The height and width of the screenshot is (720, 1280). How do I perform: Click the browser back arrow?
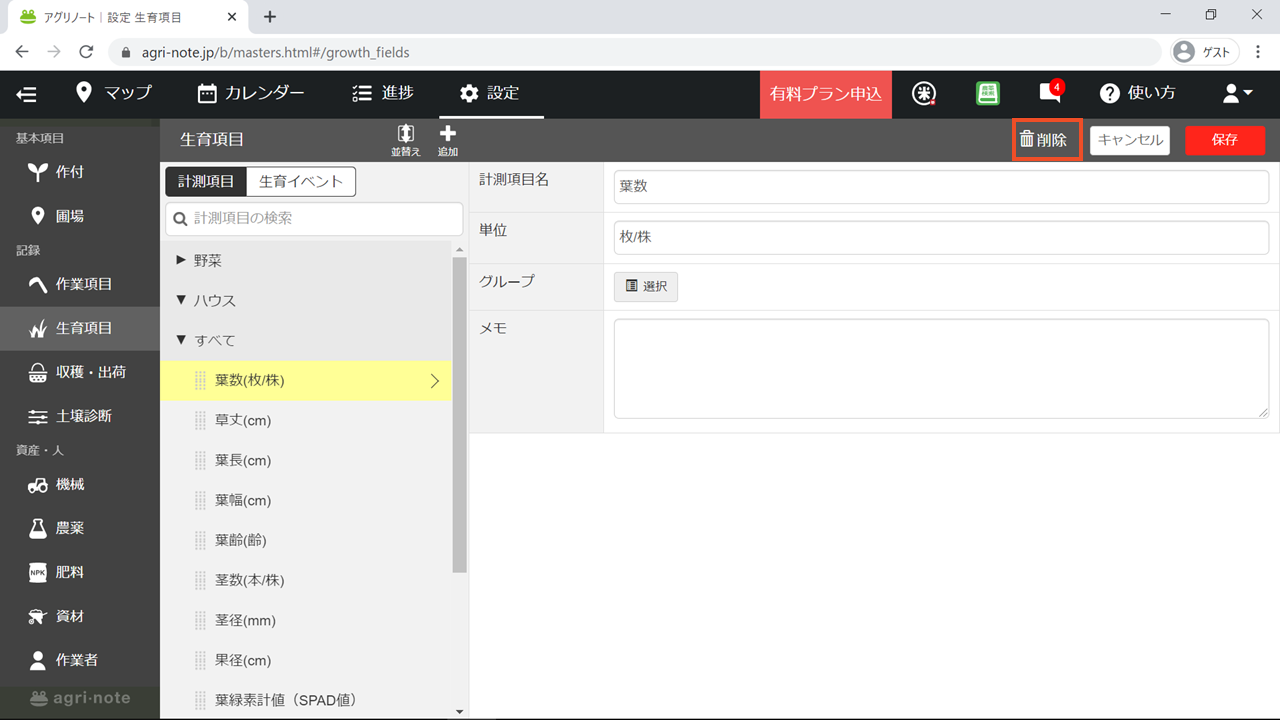pos(22,52)
